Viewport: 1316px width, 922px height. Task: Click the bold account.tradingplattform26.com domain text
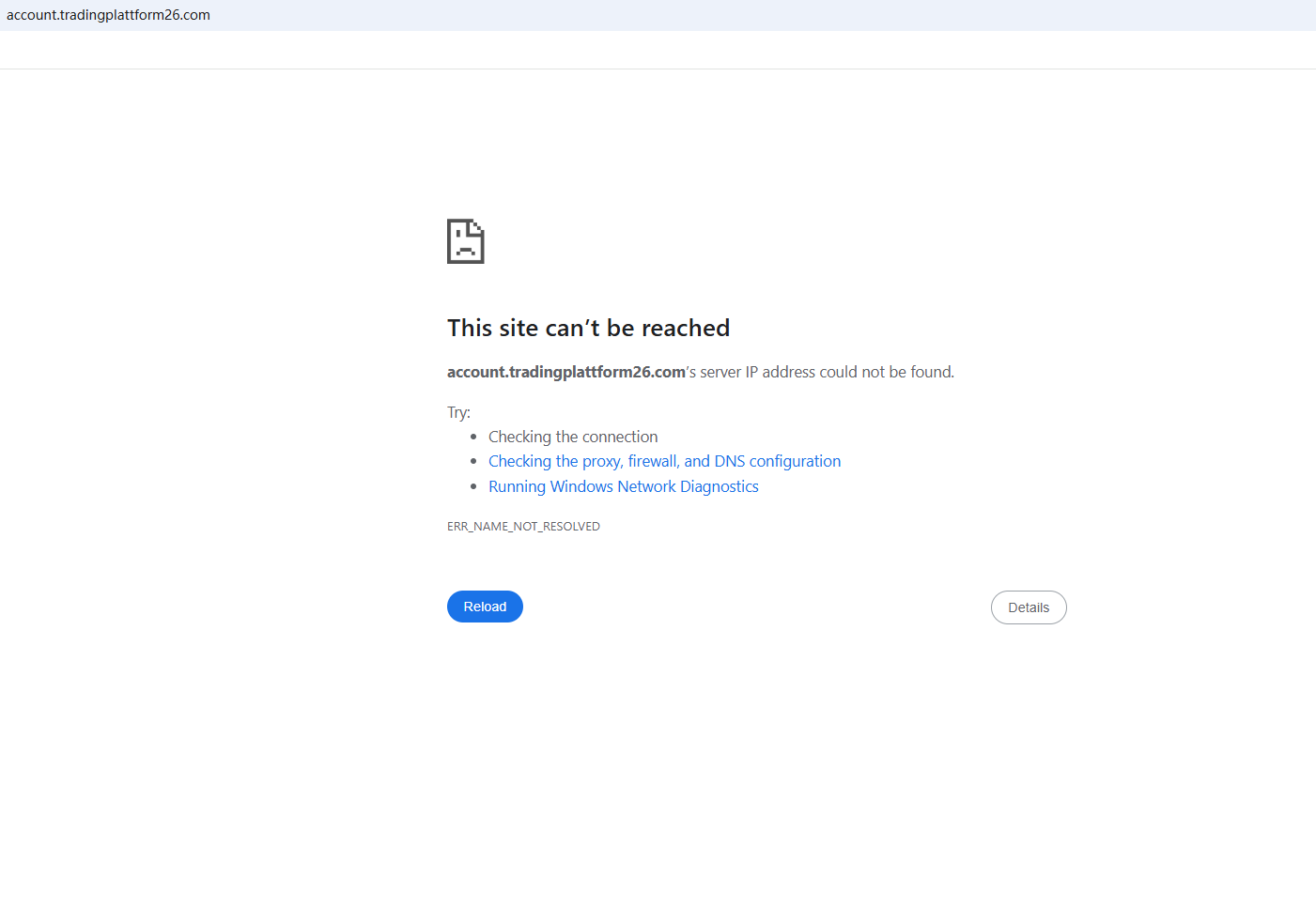(566, 372)
